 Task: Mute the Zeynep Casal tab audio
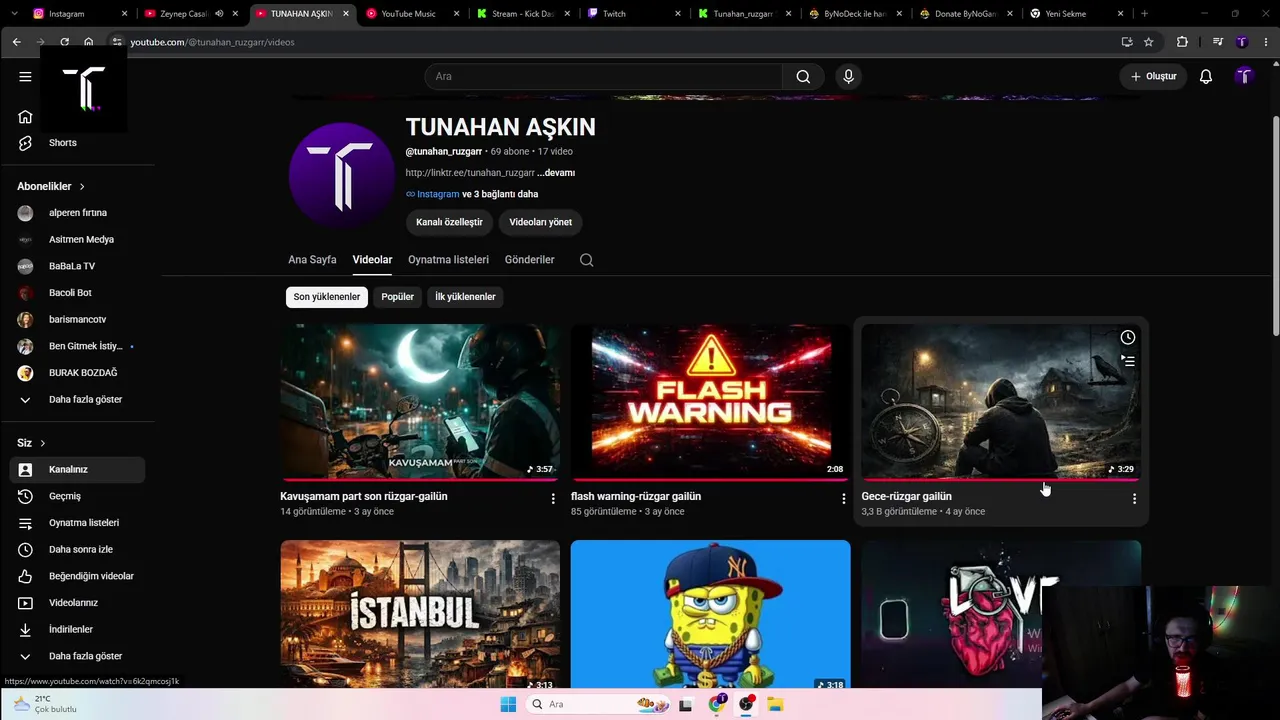219,14
